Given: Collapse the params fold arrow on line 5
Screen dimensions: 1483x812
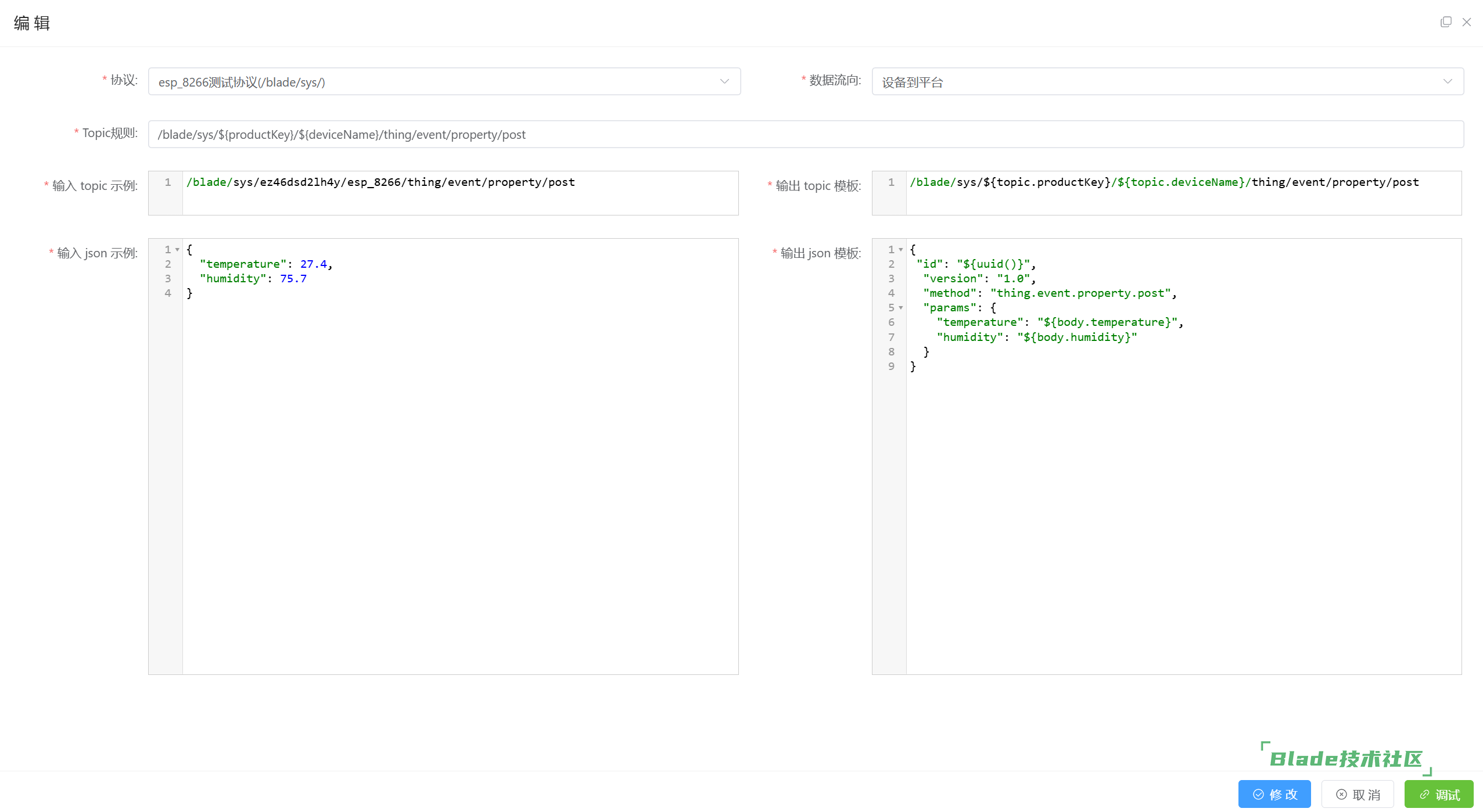Looking at the screenshot, I should point(901,308).
